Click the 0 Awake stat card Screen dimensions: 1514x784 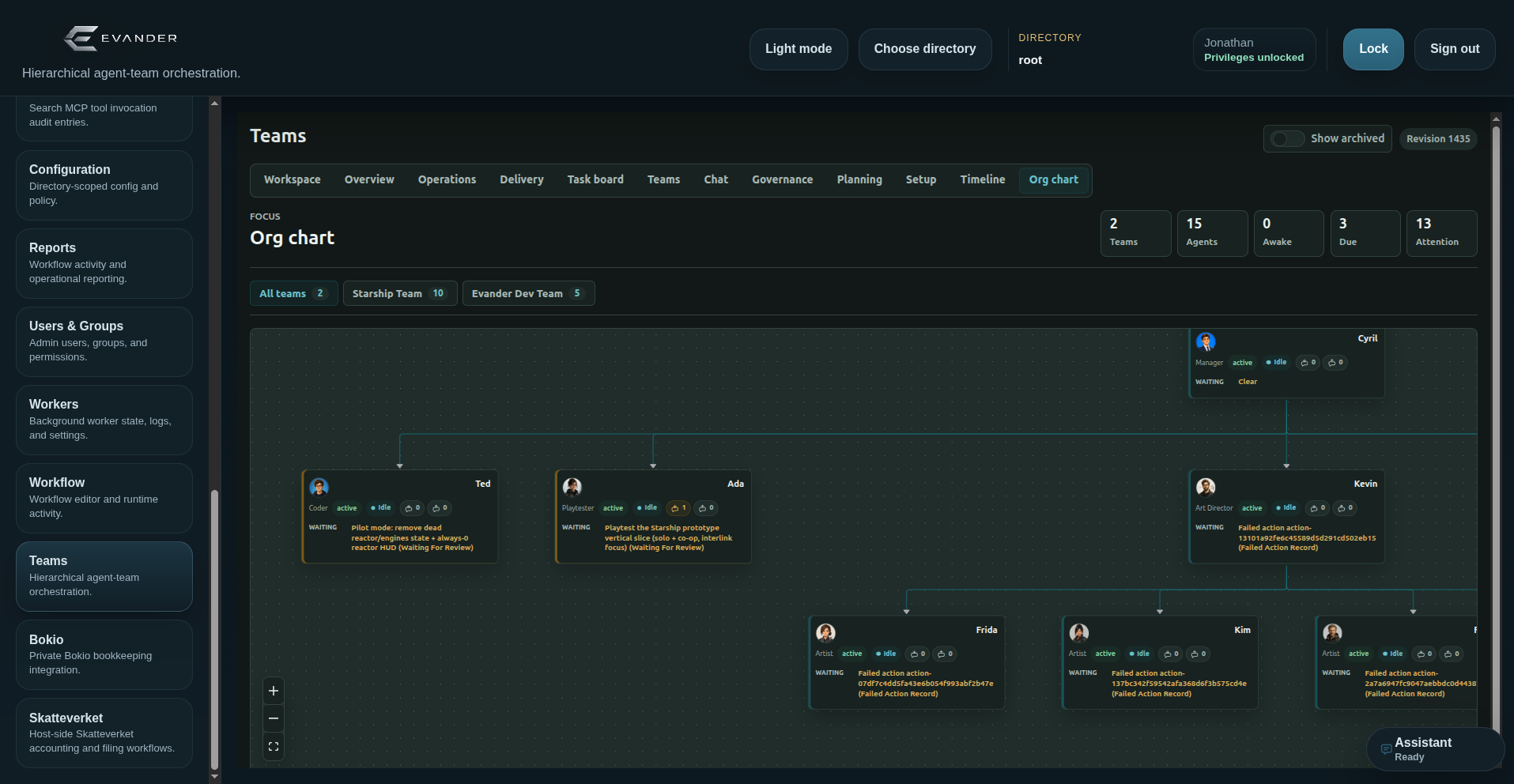tap(1289, 233)
